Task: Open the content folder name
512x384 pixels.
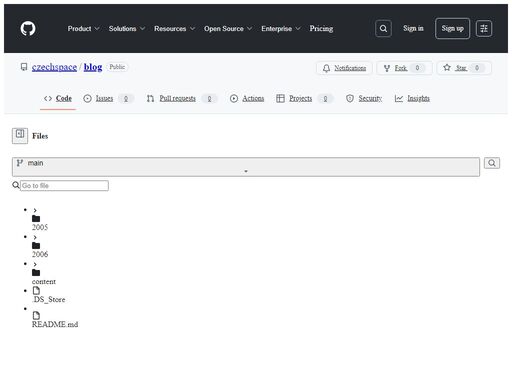Action: click(x=44, y=282)
